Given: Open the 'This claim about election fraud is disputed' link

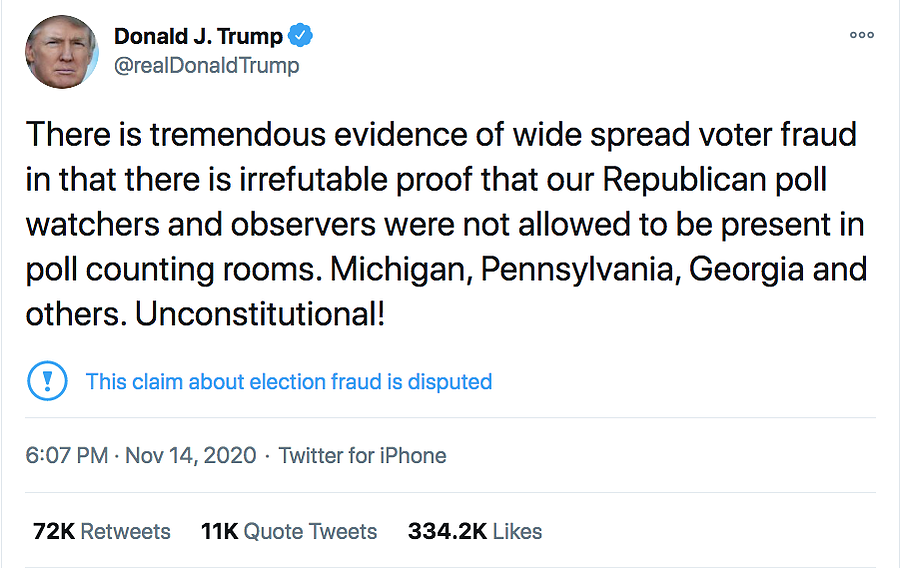Looking at the screenshot, I should point(289,382).
